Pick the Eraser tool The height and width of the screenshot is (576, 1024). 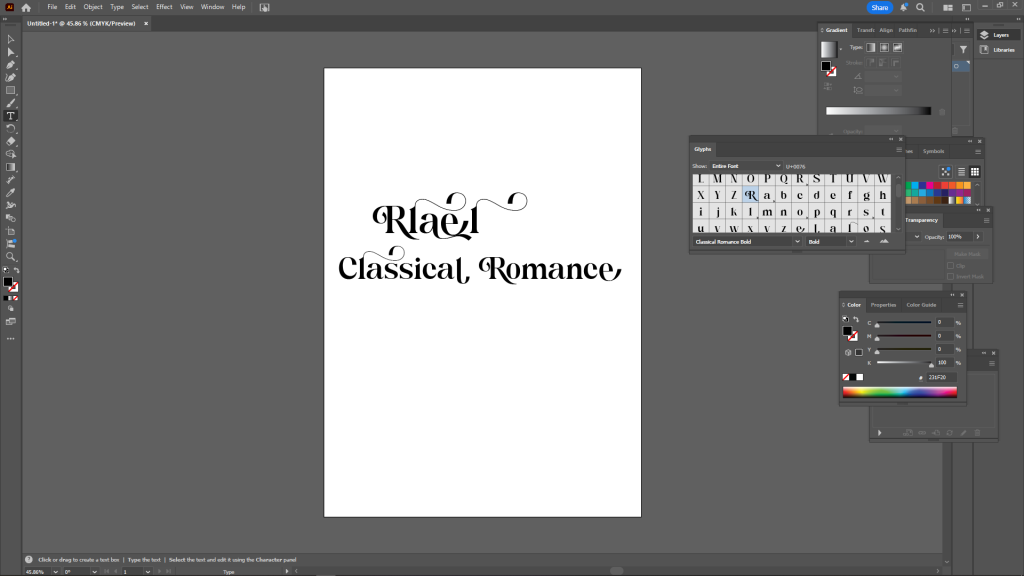click(11, 141)
